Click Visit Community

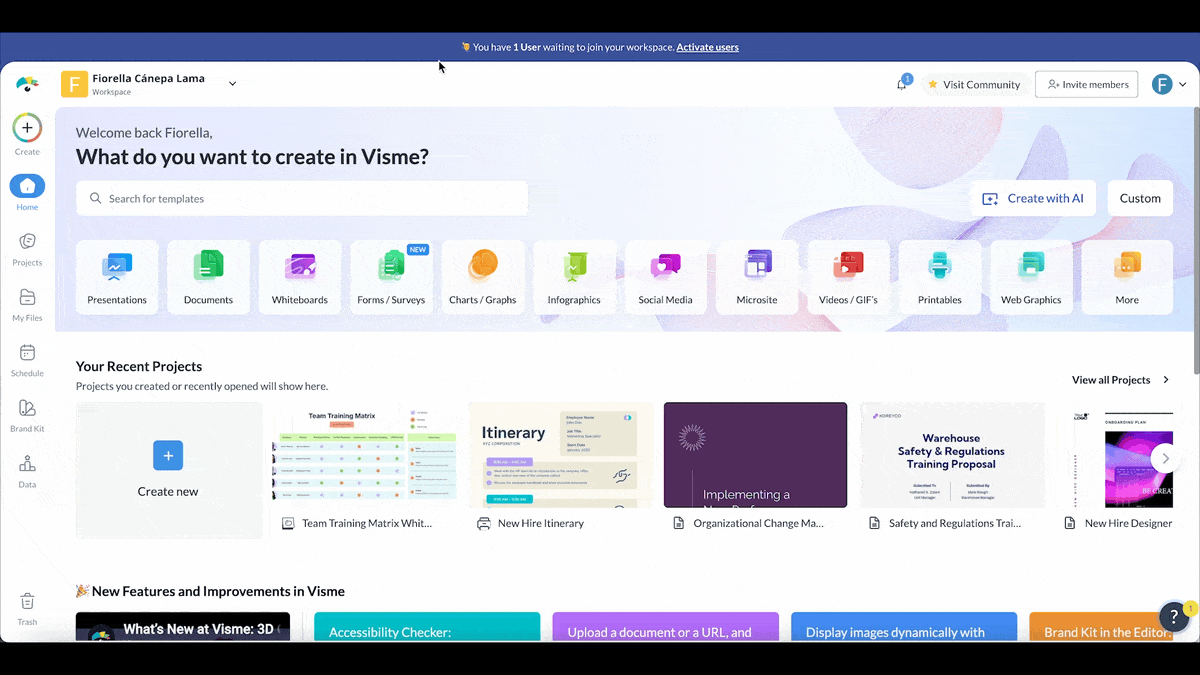pos(974,85)
